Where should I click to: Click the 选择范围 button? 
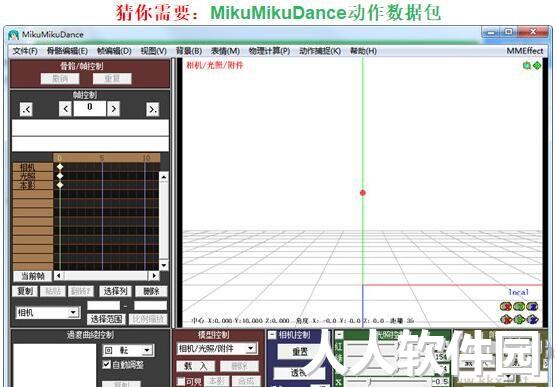(x=106, y=319)
